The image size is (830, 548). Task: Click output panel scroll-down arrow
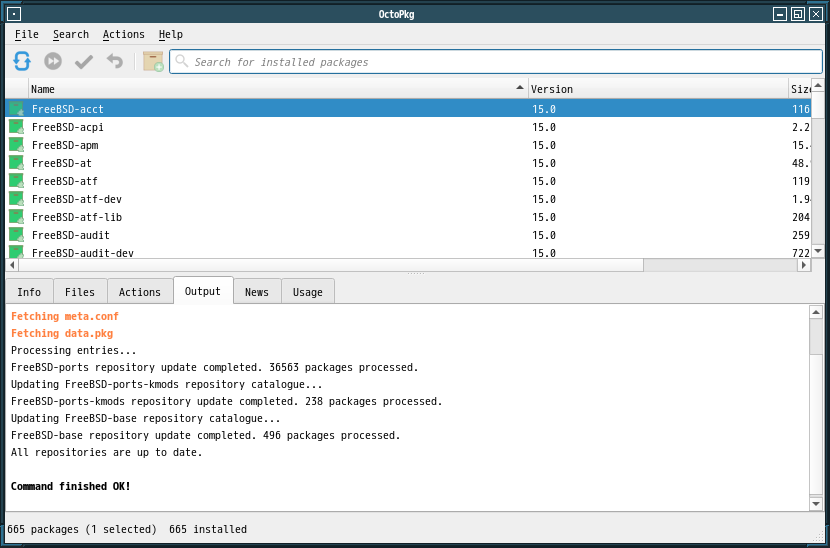[x=816, y=504]
